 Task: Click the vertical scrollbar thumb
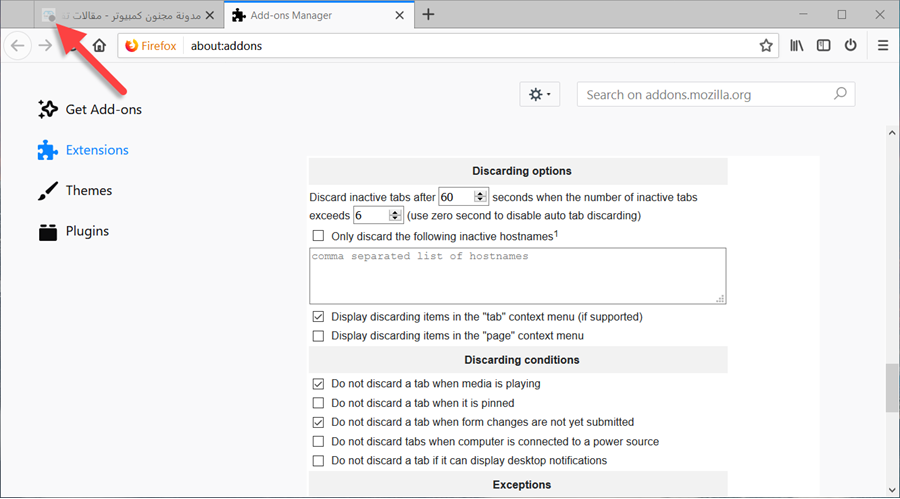tap(892, 388)
